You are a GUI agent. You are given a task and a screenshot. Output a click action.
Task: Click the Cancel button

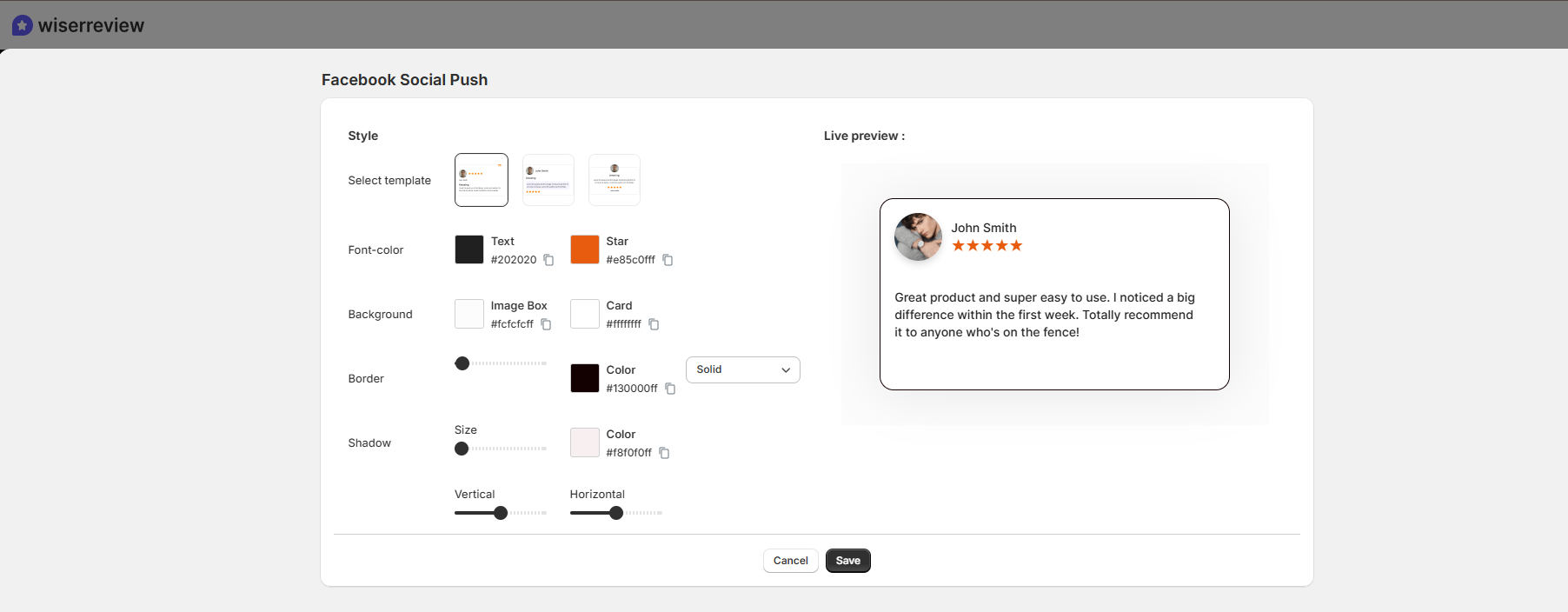click(x=791, y=561)
